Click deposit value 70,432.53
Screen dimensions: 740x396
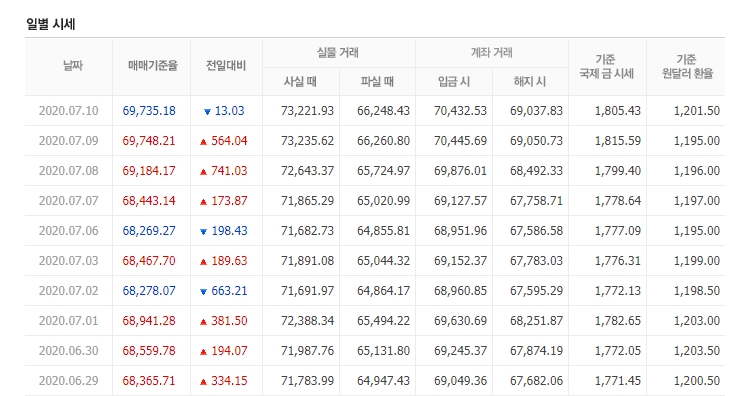tap(460, 111)
